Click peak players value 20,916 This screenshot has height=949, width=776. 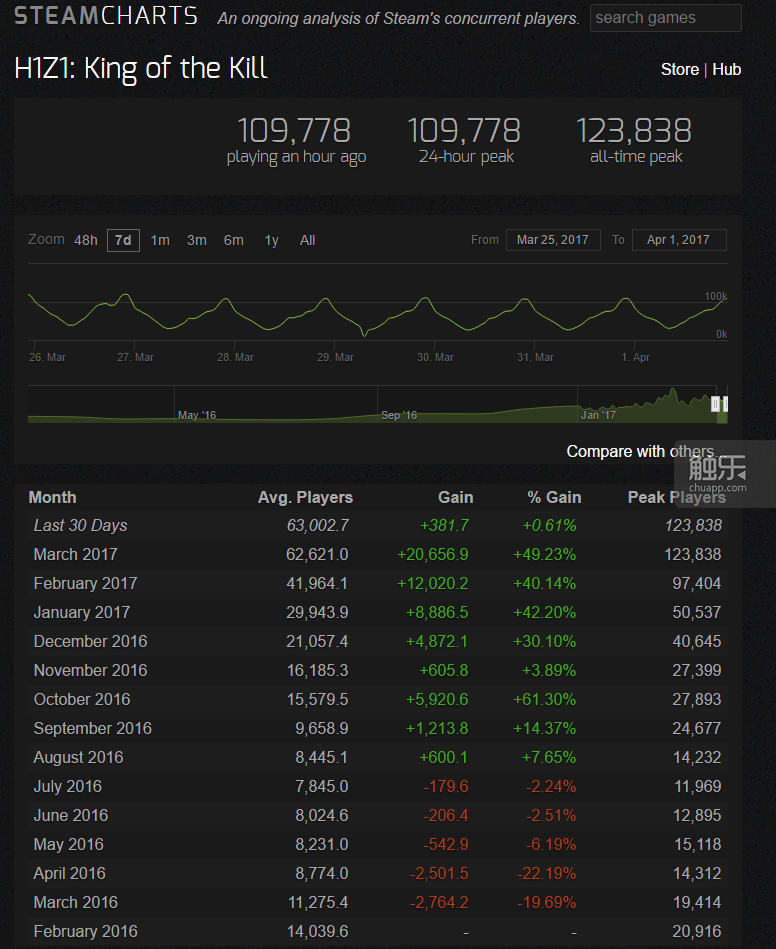pyautogui.click(x=697, y=932)
